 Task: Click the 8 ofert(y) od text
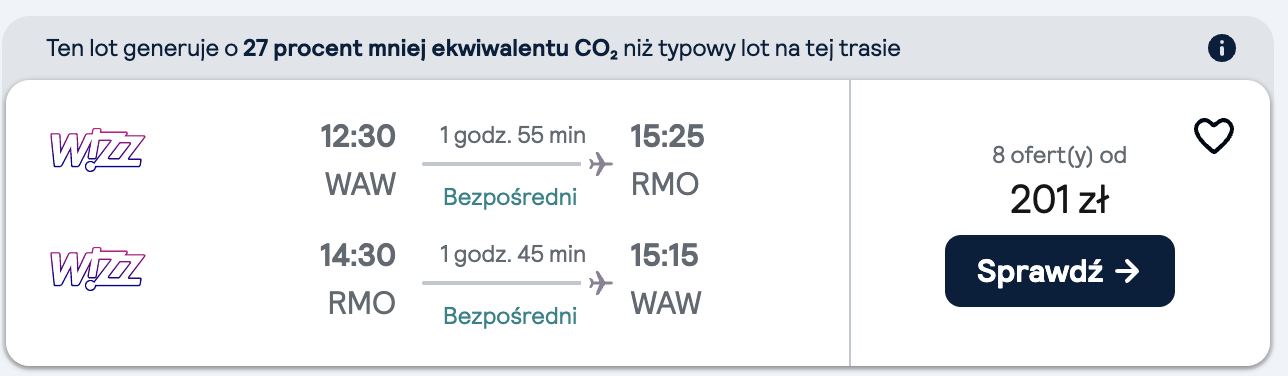pyautogui.click(x=1059, y=156)
